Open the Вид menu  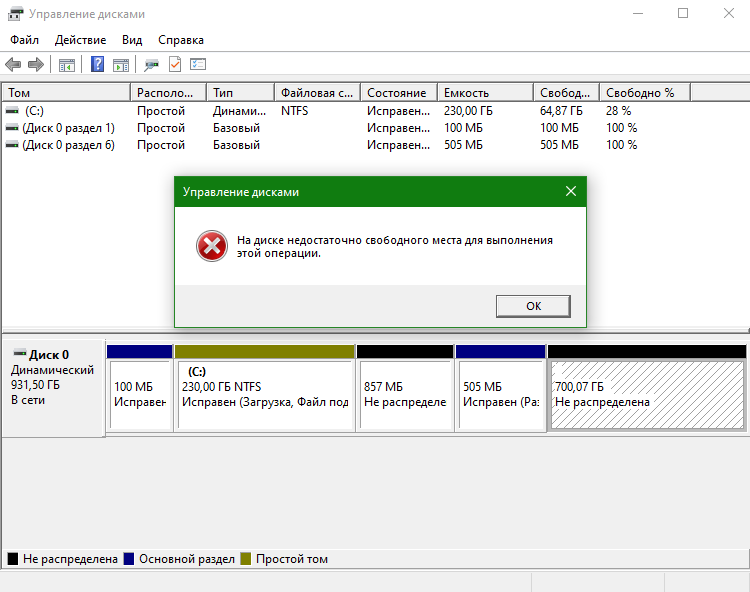click(132, 40)
